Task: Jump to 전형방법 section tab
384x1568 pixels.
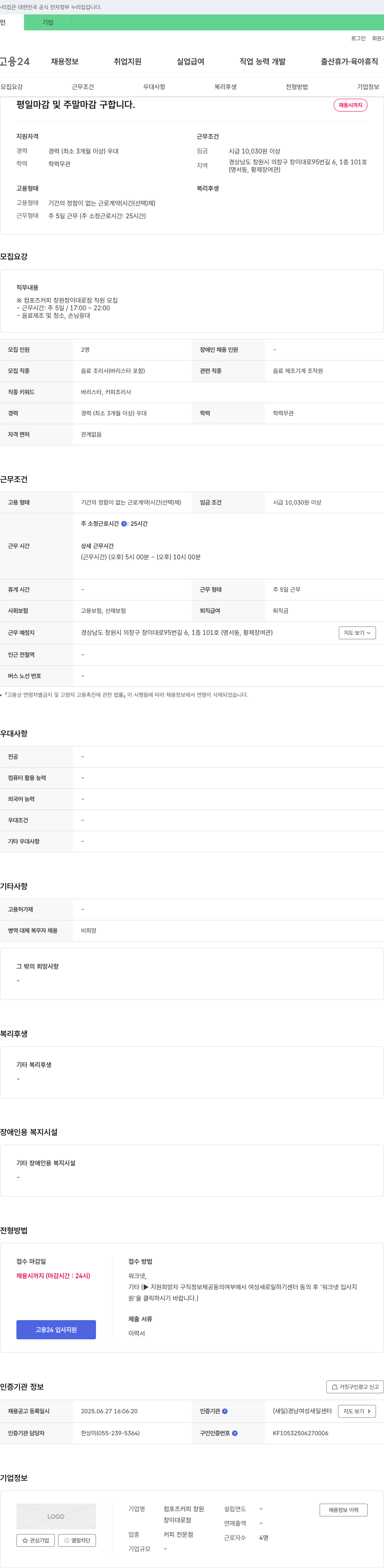Action: (x=296, y=87)
